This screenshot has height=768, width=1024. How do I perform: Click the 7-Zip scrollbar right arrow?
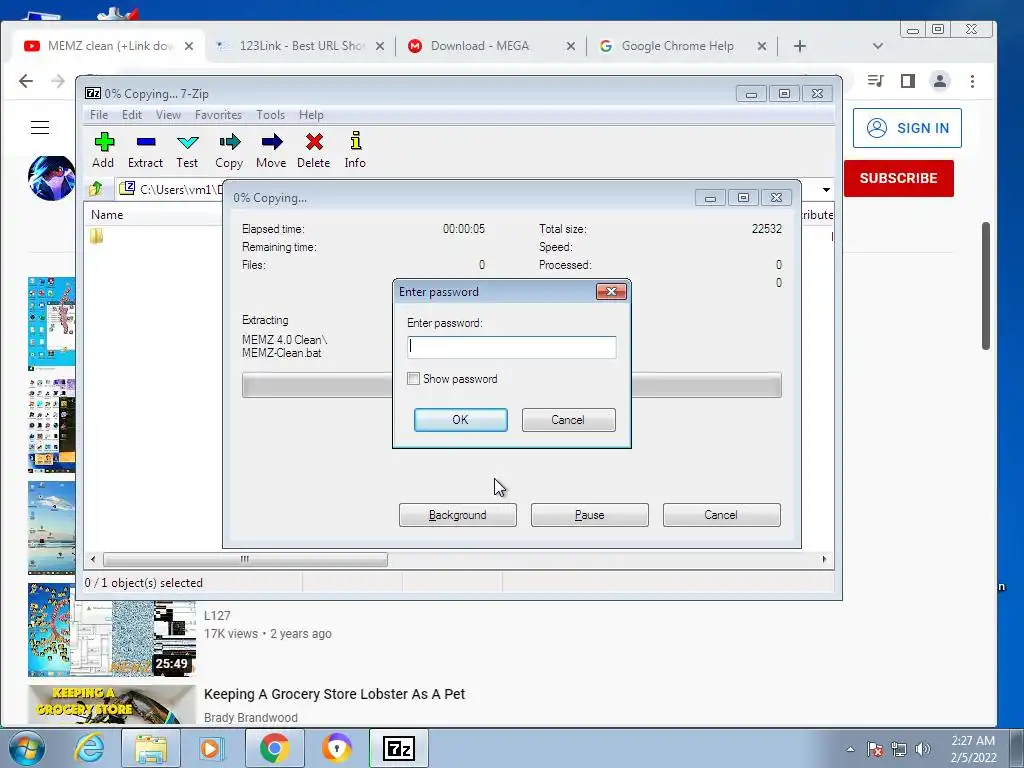[824, 560]
